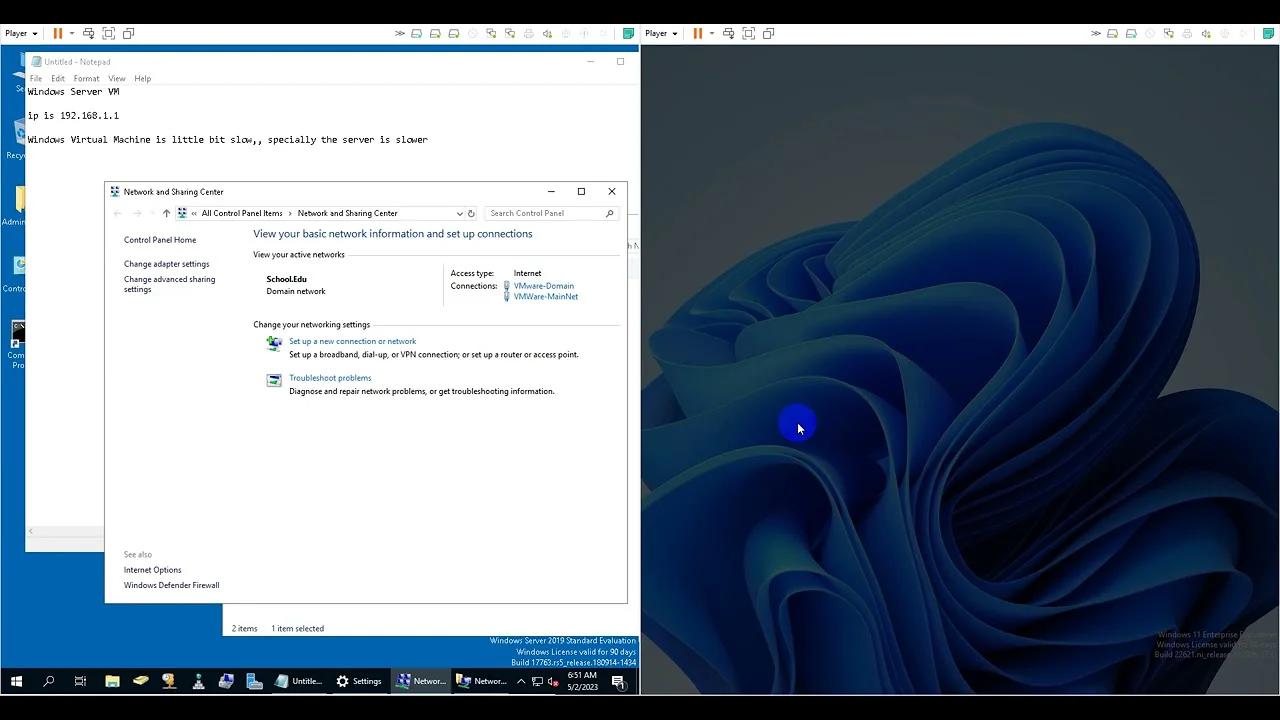Show hidden icons with the taskbar chevron
The width and height of the screenshot is (1280, 720).
pos(521,681)
